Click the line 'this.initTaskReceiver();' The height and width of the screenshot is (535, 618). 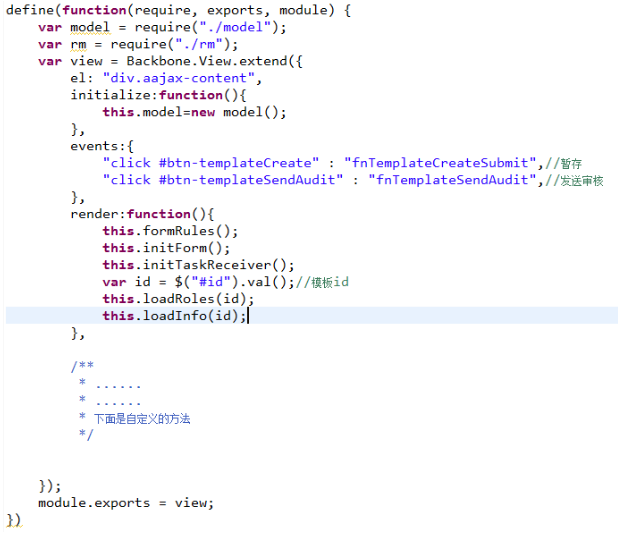(198, 265)
